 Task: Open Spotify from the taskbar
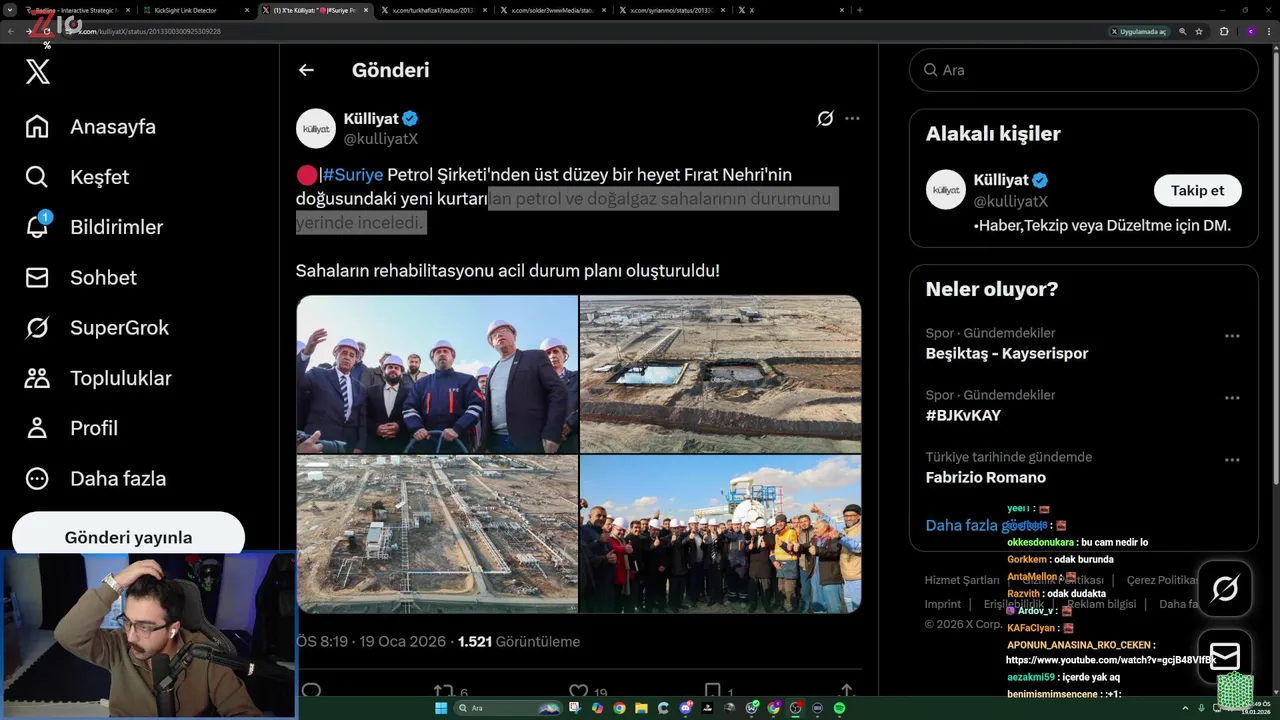pos(839,708)
